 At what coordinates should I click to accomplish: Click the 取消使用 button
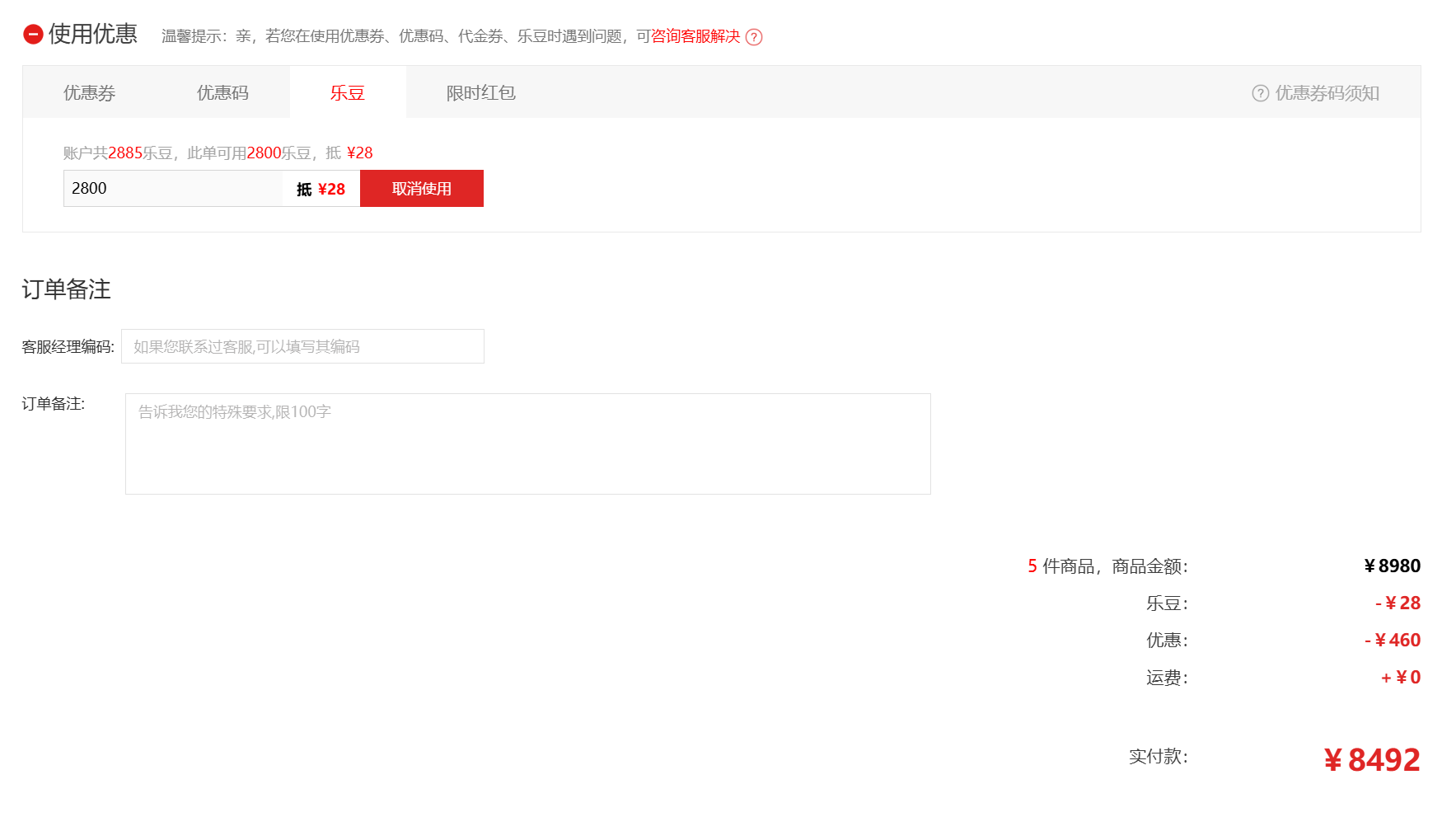(x=421, y=189)
